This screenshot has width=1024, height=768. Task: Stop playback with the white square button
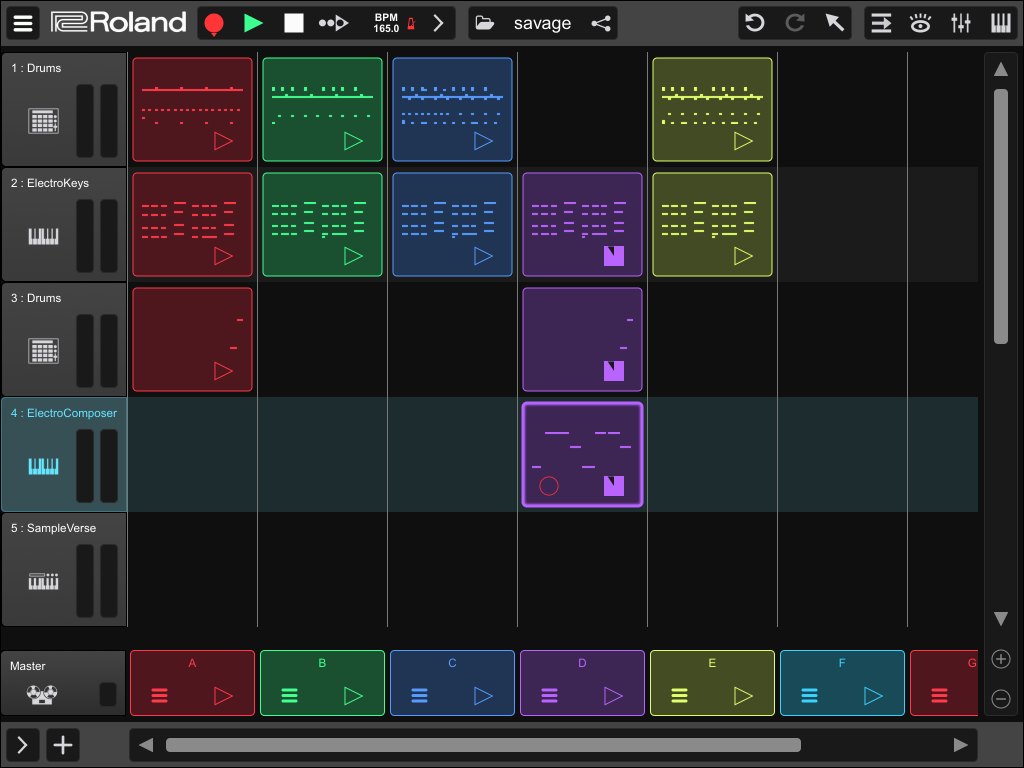point(294,24)
